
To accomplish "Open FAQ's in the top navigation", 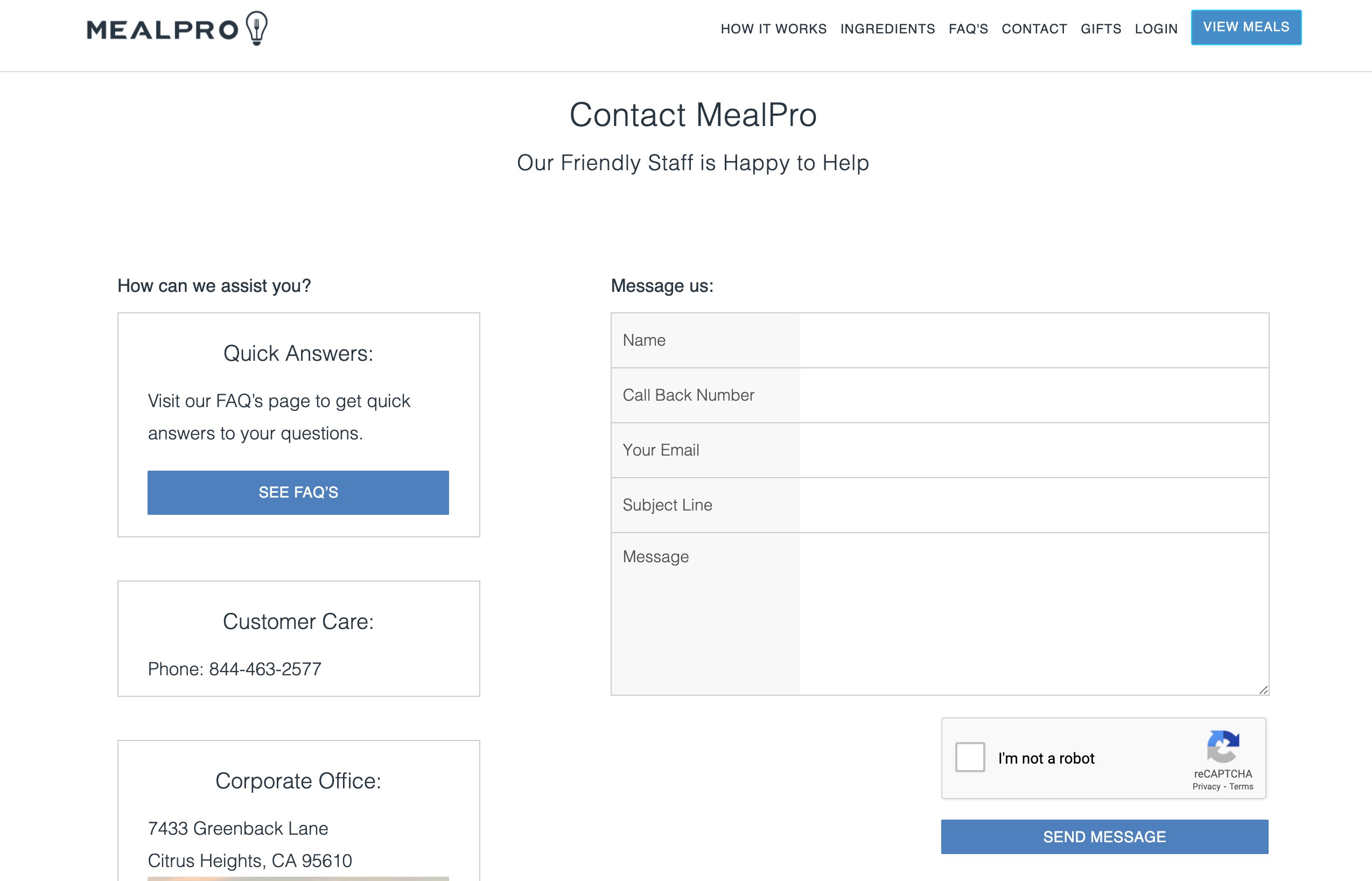I will (x=968, y=29).
